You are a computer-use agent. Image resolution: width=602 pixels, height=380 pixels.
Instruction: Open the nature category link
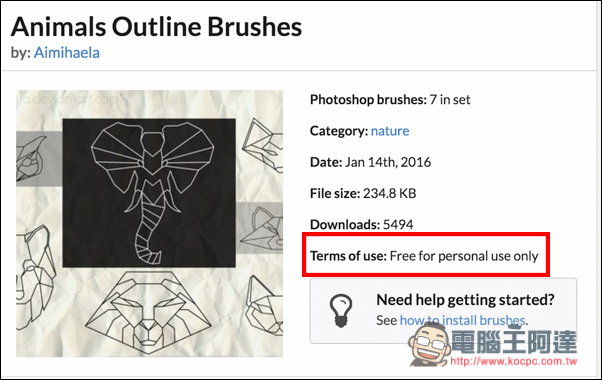click(390, 131)
